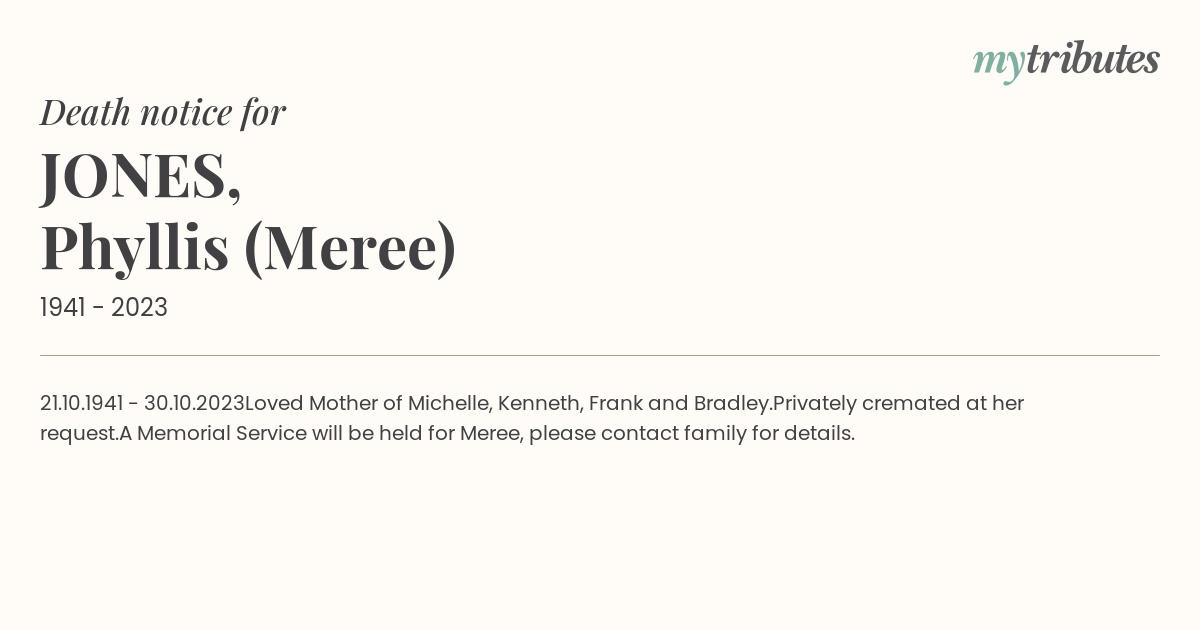The height and width of the screenshot is (630, 1200).
Task: Click the name Michelle in notice text
Action: (450, 404)
